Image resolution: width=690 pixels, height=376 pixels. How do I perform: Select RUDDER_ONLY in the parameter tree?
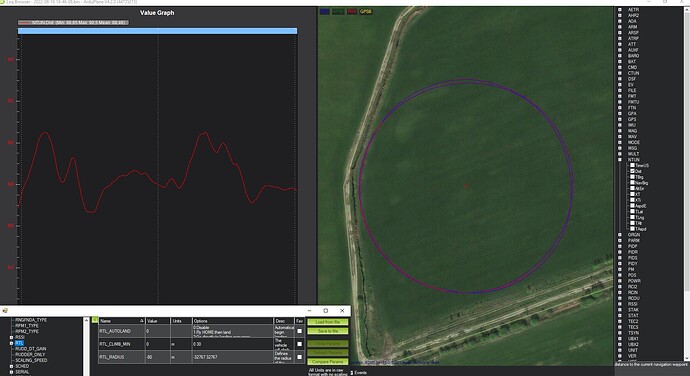click(30, 354)
